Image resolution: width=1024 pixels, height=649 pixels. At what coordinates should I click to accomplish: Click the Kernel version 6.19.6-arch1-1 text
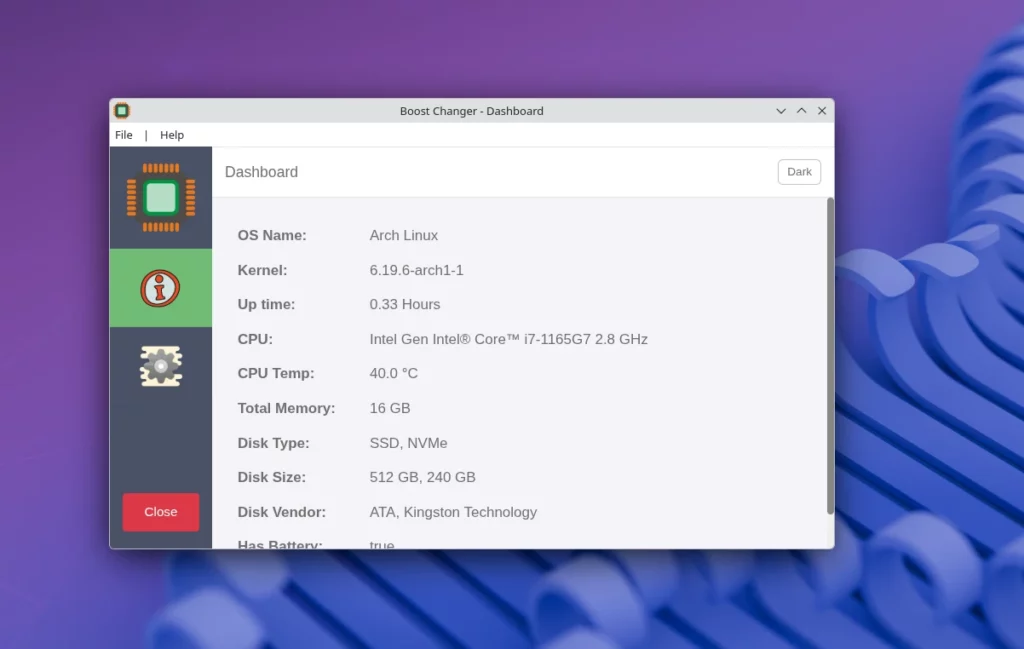[417, 270]
